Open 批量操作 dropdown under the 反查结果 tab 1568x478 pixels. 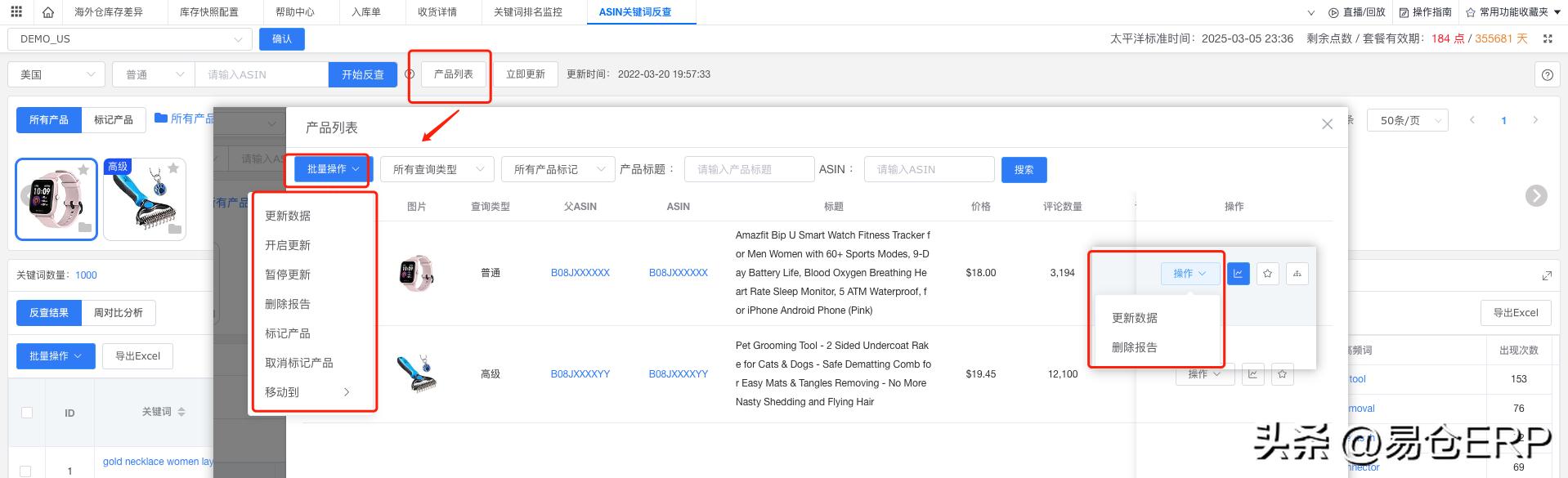56,356
